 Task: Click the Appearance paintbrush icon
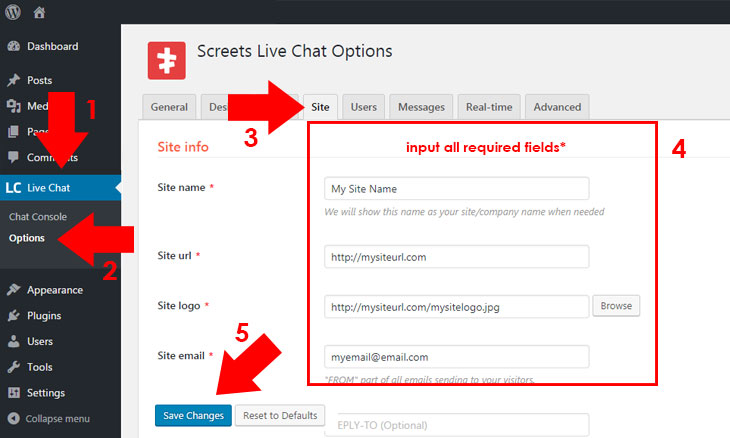[x=14, y=290]
